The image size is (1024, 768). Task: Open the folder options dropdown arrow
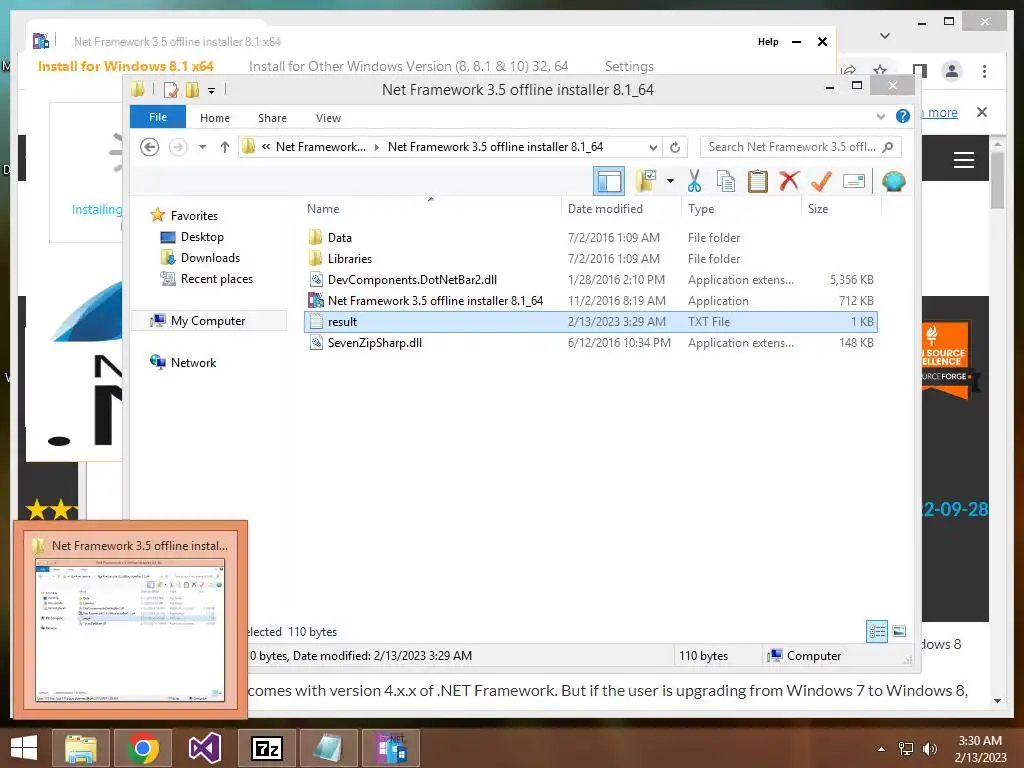point(670,181)
